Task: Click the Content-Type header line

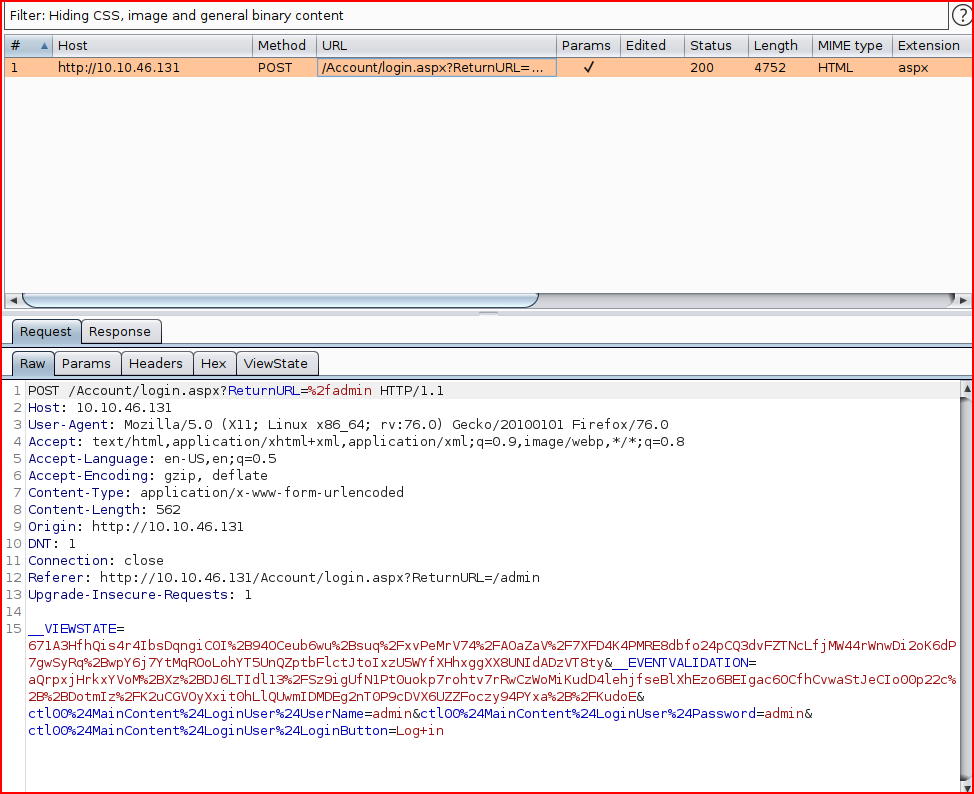Action: point(216,493)
